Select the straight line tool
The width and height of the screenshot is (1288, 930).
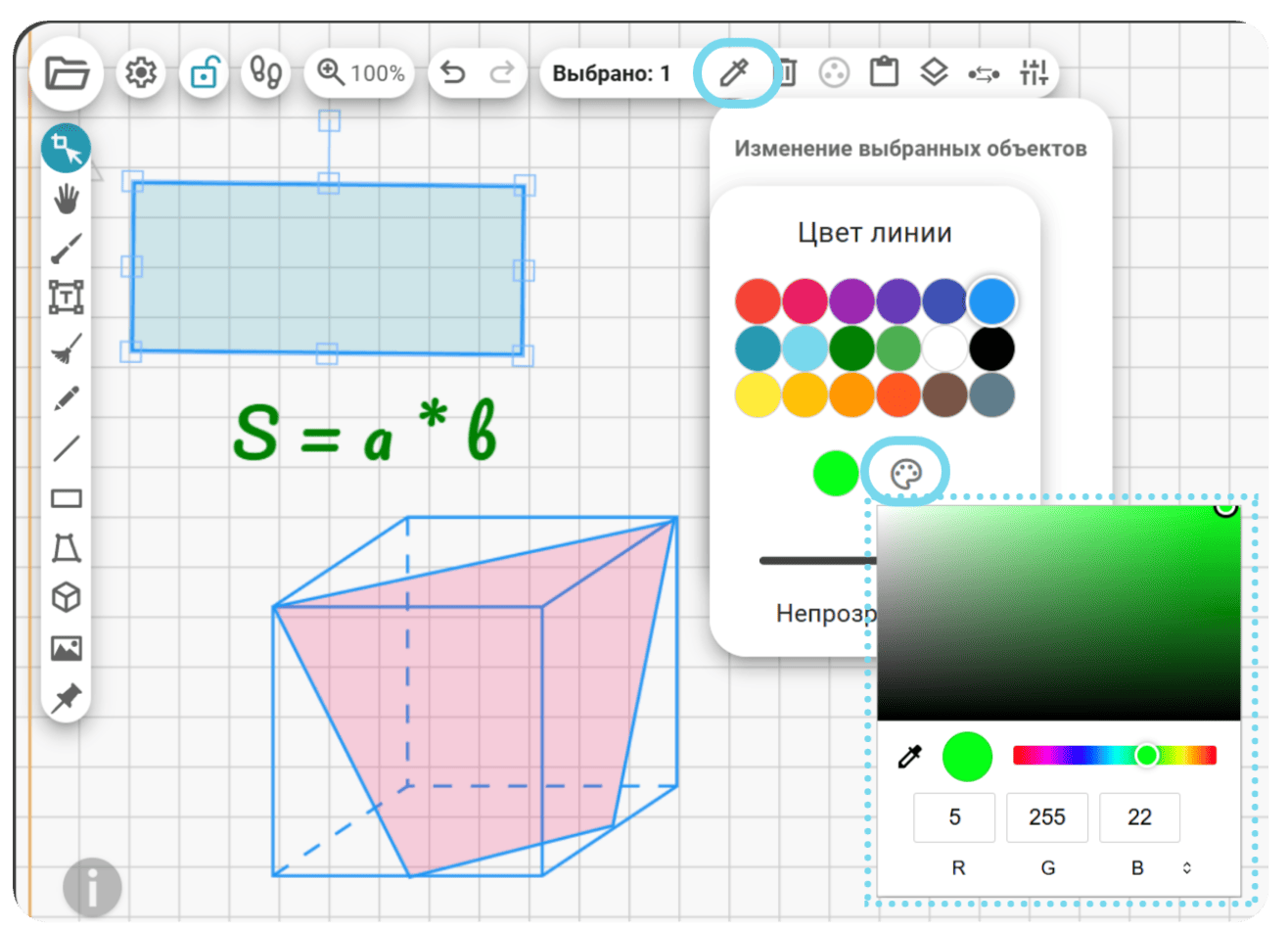pos(67,448)
